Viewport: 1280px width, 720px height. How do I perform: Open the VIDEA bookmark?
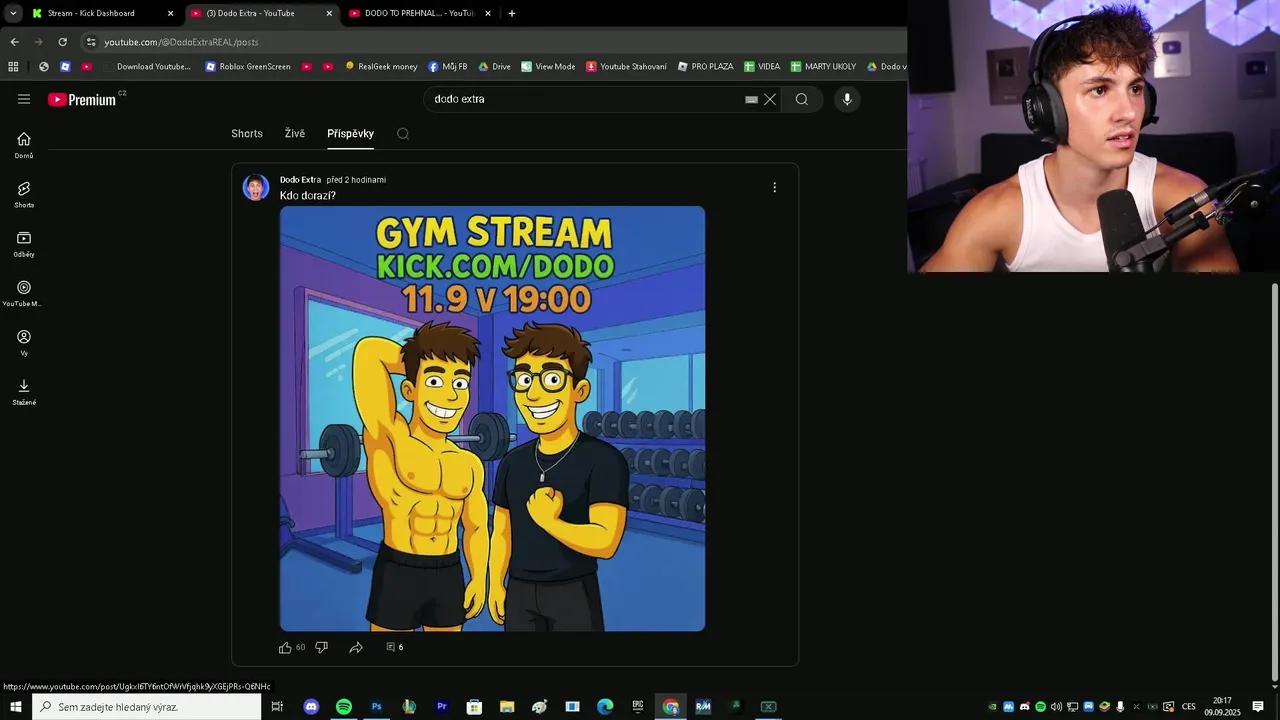(762, 67)
